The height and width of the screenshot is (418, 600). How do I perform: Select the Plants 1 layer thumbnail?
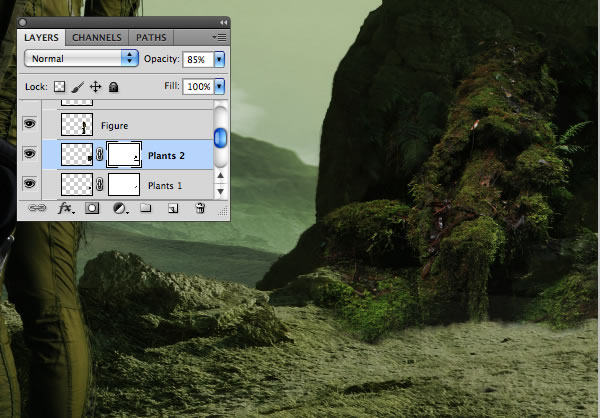pos(77,185)
